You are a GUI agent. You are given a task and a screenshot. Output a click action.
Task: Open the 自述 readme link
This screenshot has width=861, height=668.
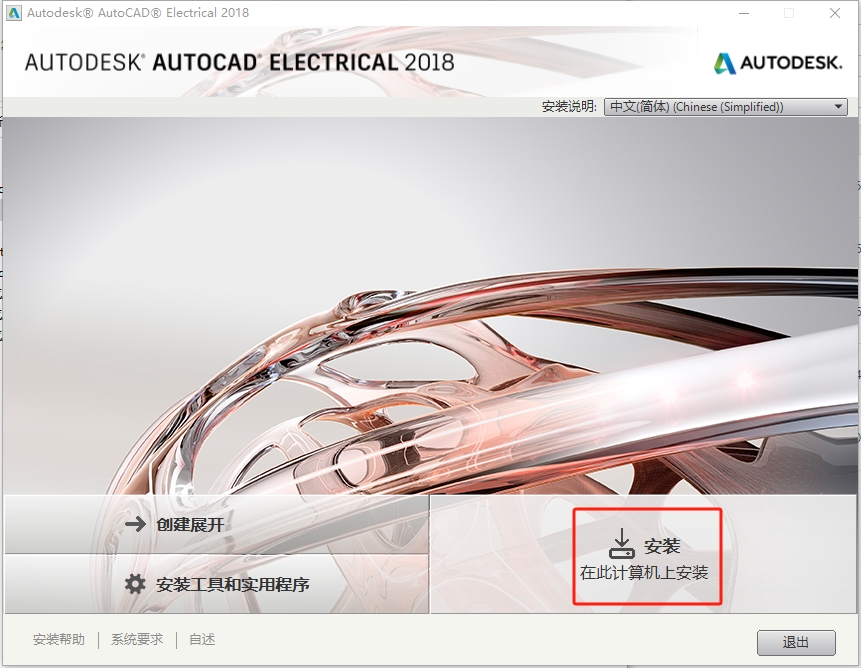click(x=202, y=640)
